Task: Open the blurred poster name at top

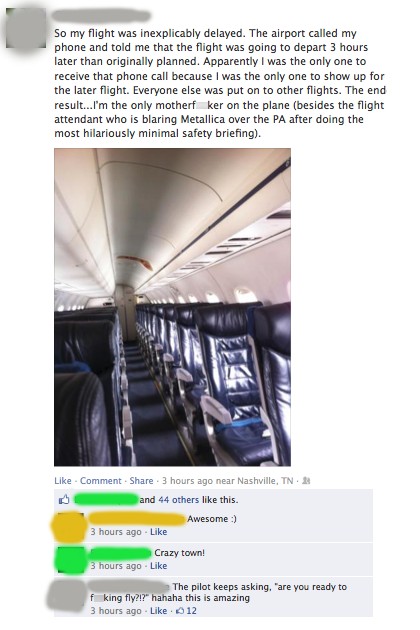Action: tap(101, 16)
